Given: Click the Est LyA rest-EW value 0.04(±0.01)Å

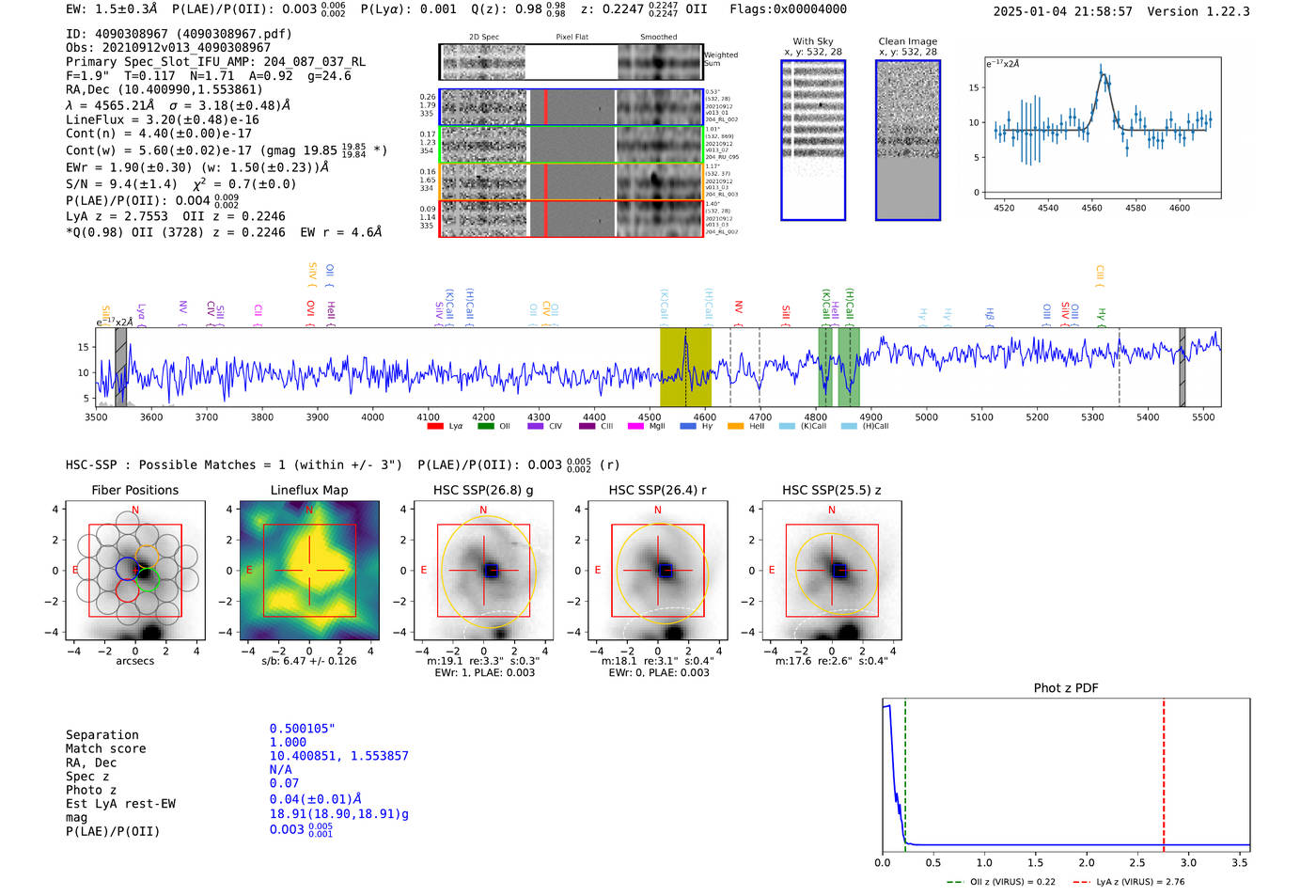Looking at the screenshot, I should [315, 799].
